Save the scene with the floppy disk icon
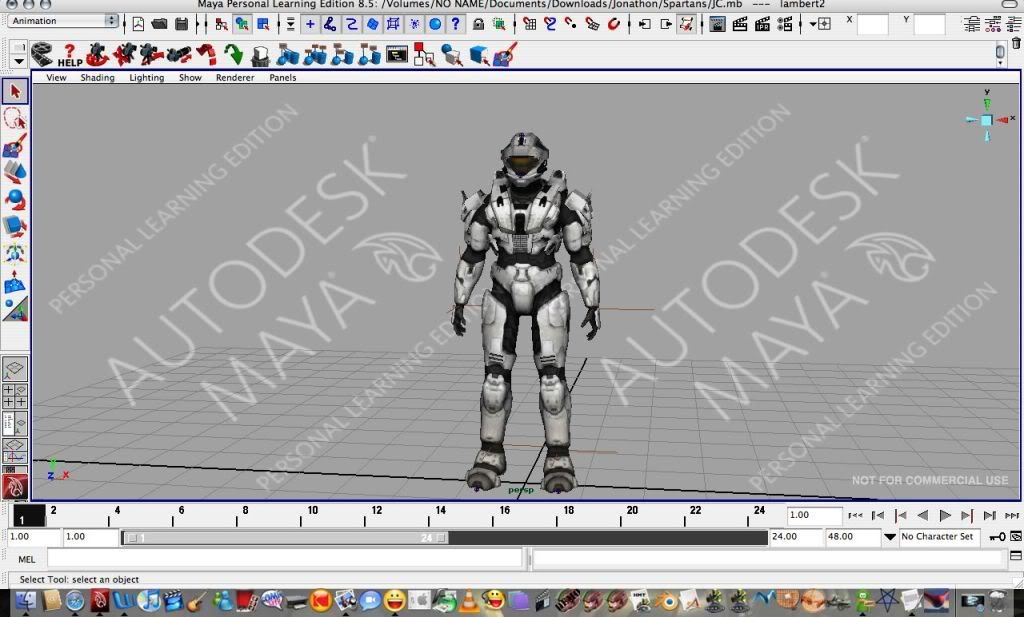 pyautogui.click(x=182, y=24)
